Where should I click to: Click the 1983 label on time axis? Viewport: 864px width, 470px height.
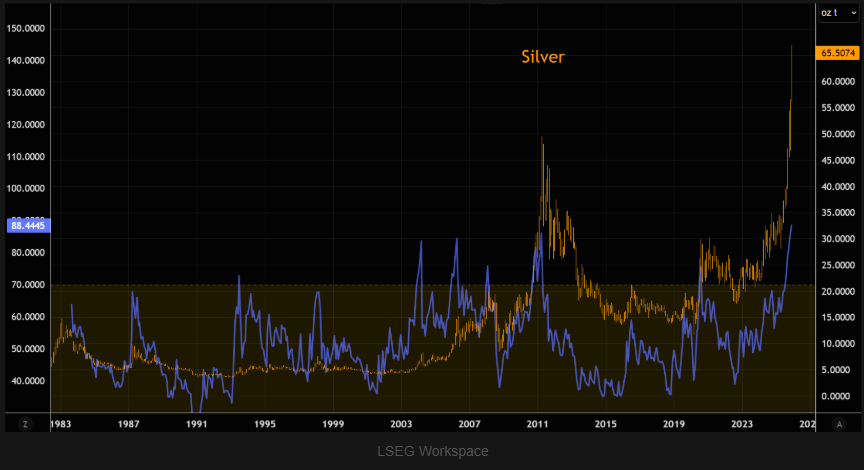coord(61,423)
